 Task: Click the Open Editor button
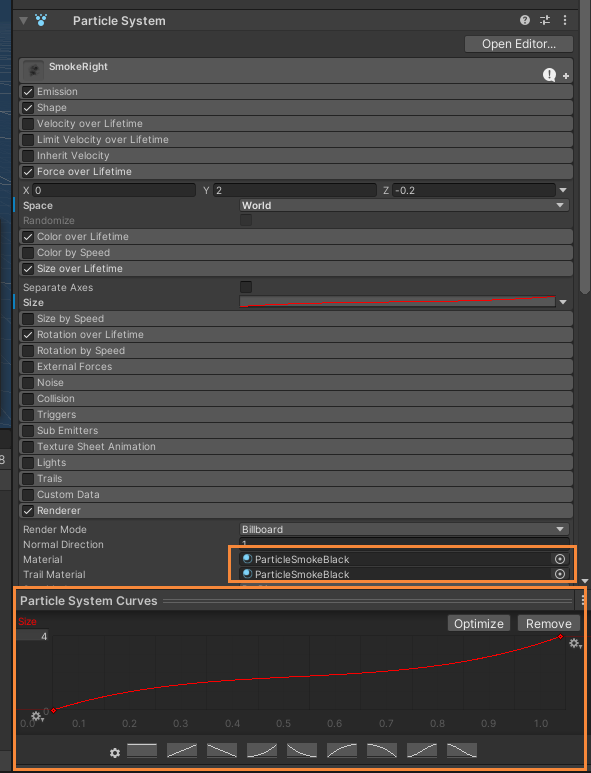(519, 44)
